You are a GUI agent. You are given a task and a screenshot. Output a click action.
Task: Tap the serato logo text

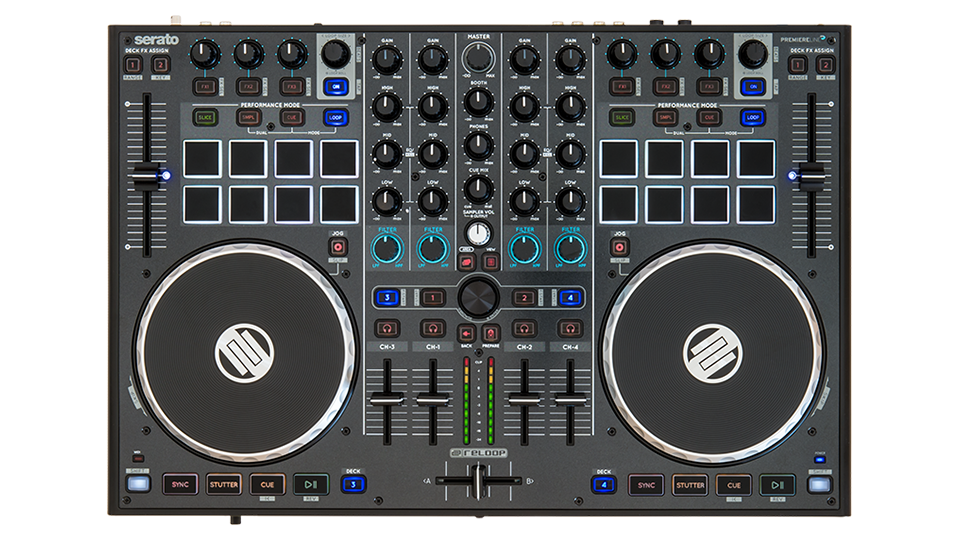pyautogui.click(x=156, y=40)
